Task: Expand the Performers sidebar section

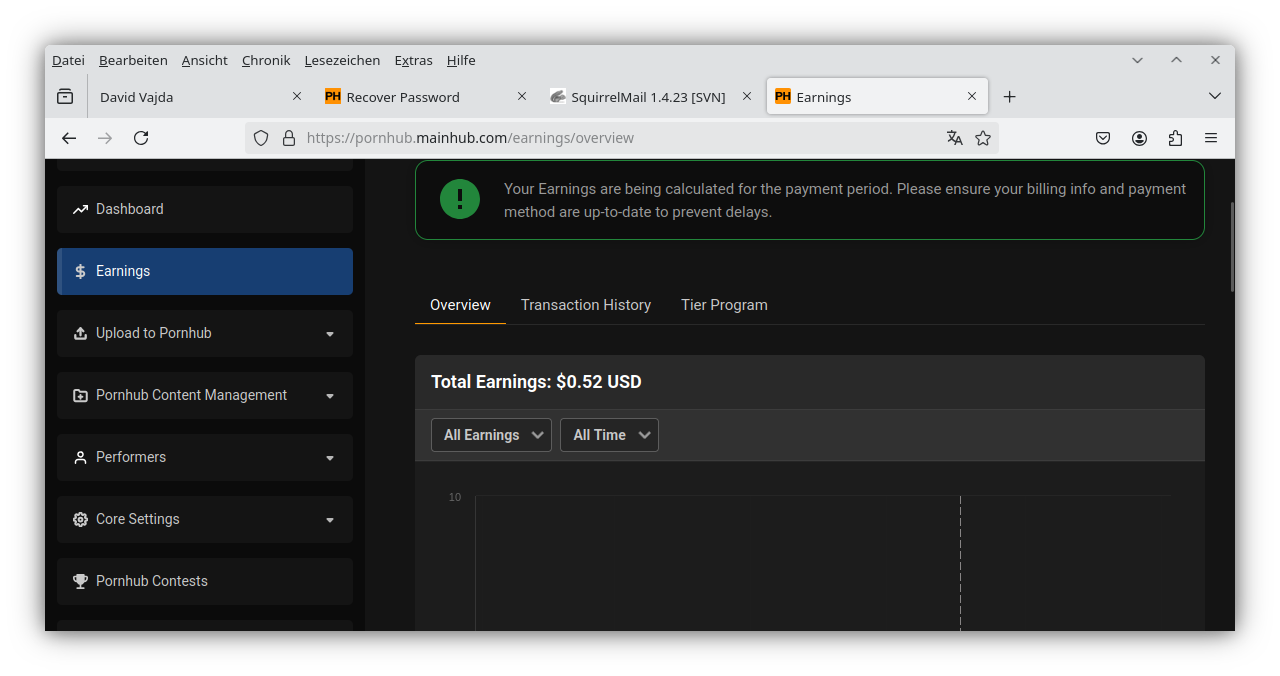Action: tap(205, 457)
